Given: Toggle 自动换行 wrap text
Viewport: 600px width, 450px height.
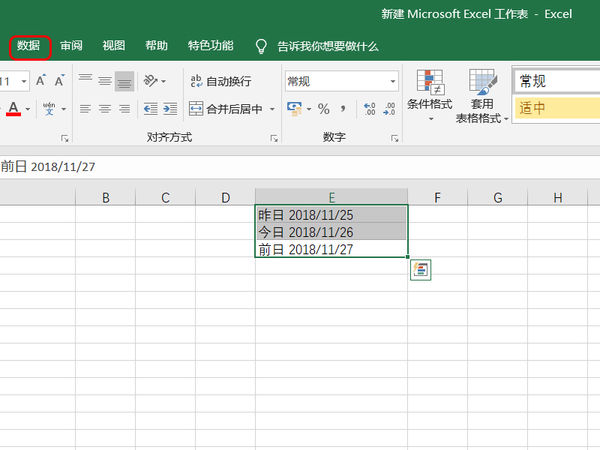Looking at the screenshot, I should coord(220,81).
